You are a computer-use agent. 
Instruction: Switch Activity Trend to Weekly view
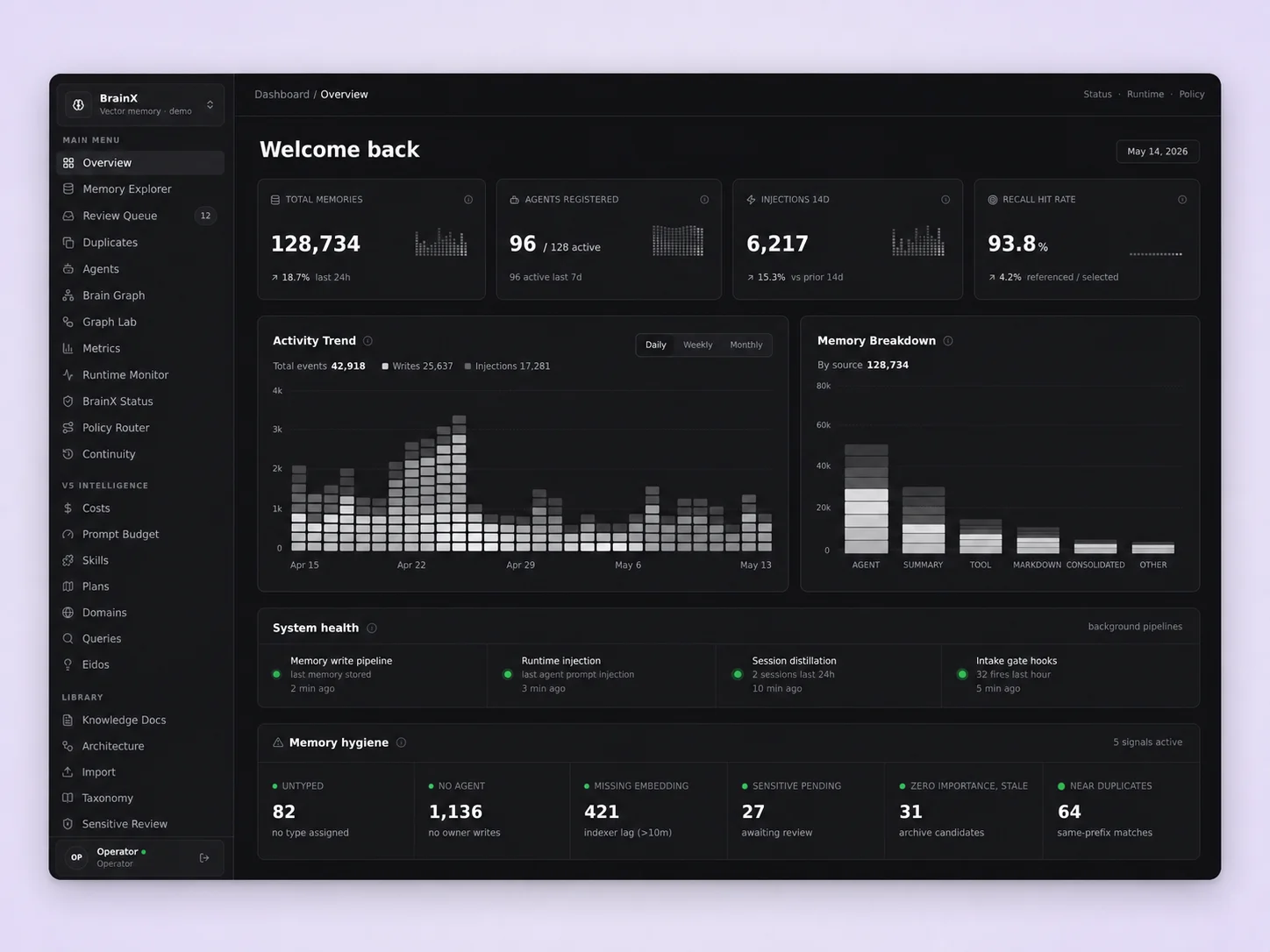(698, 345)
